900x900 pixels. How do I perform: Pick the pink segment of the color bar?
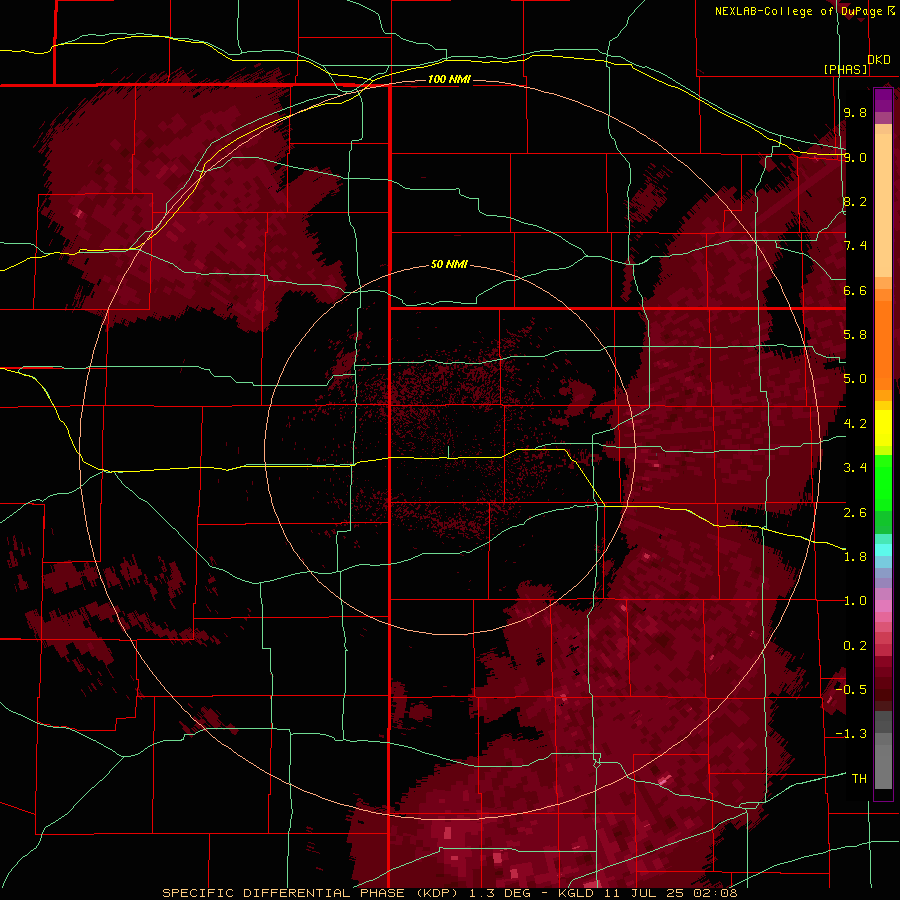click(x=883, y=606)
